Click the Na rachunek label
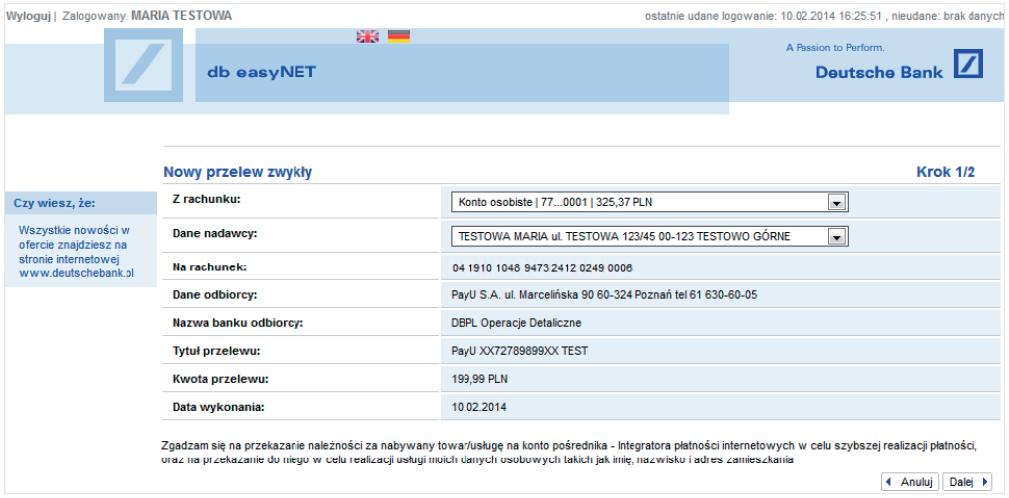Screen dimensions: 1009x498 [x=210, y=267]
